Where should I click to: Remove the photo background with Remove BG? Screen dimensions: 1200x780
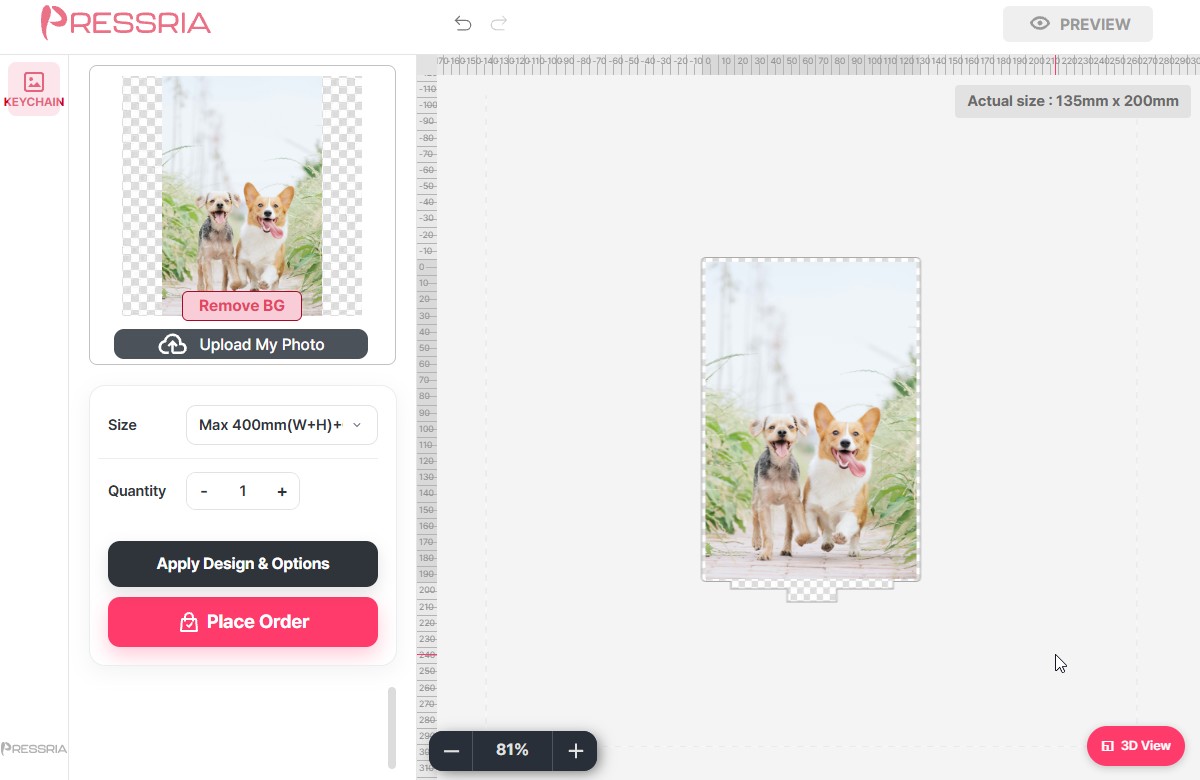click(241, 306)
